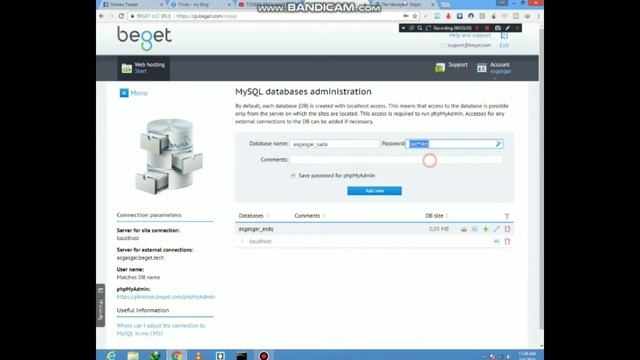Select the asgargar_asdq database row
This screenshot has width=640, height=360.
(x=374, y=229)
